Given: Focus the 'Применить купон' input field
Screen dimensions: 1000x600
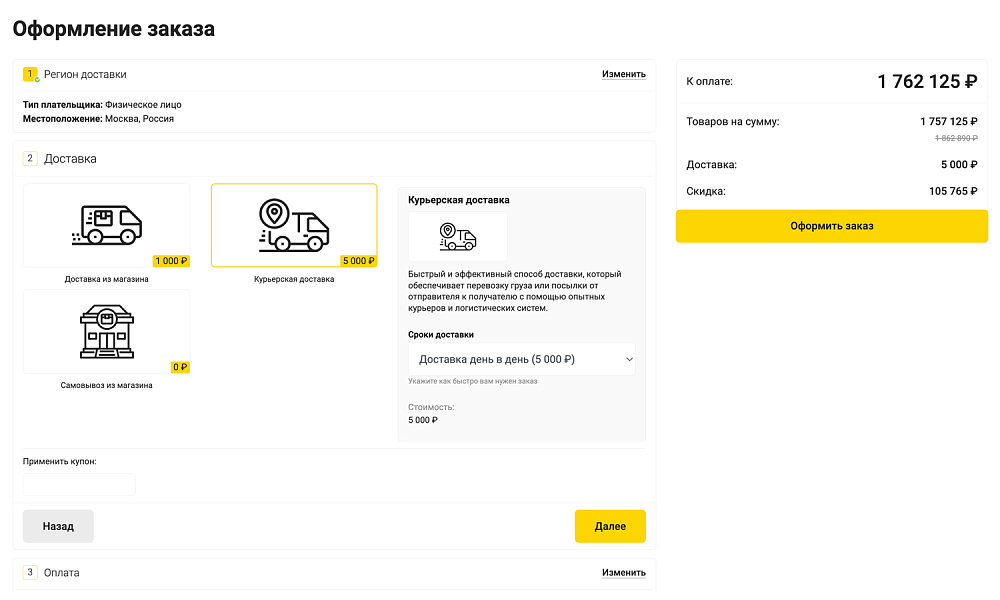Looking at the screenshot, I should pos(79,484).
